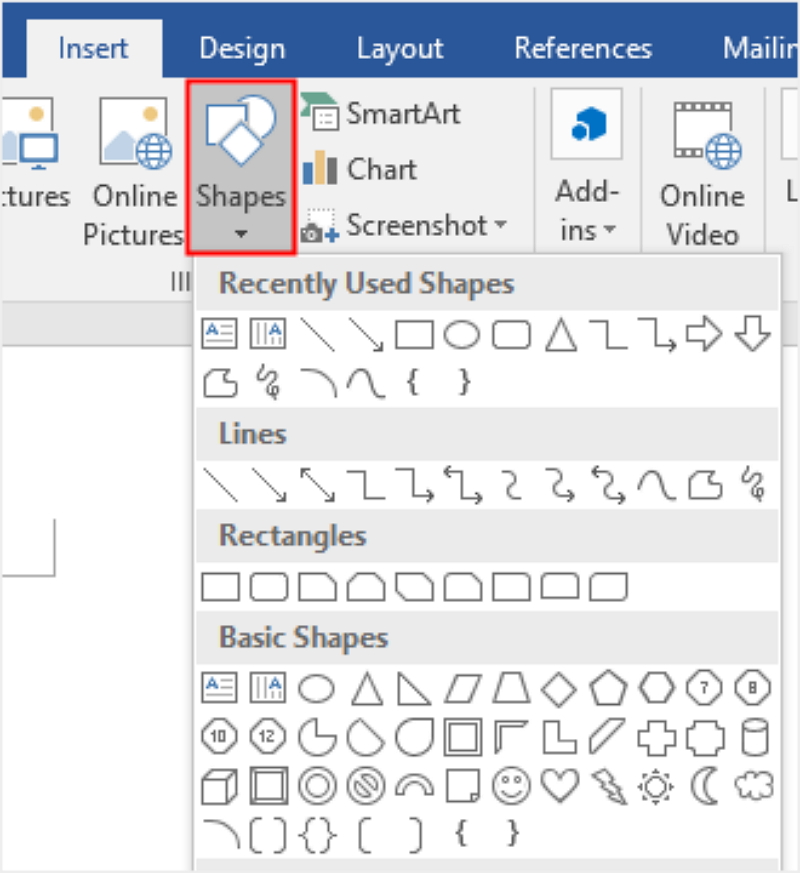Image resolution: width=800 pixels, height=873 pixels.
Task: Switch to the Design tab
Action: 241,48
